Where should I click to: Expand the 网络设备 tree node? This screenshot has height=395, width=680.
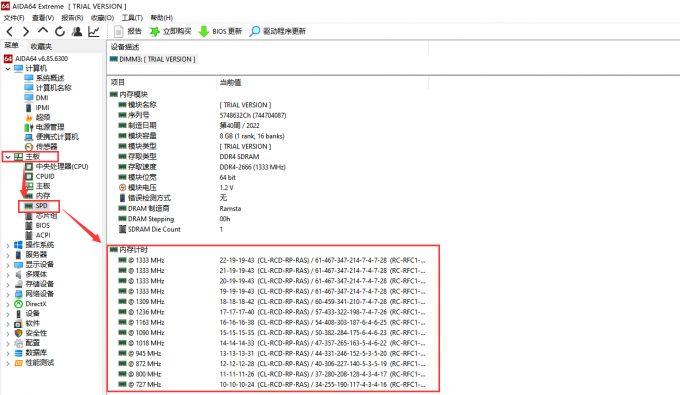click(8, 294)
